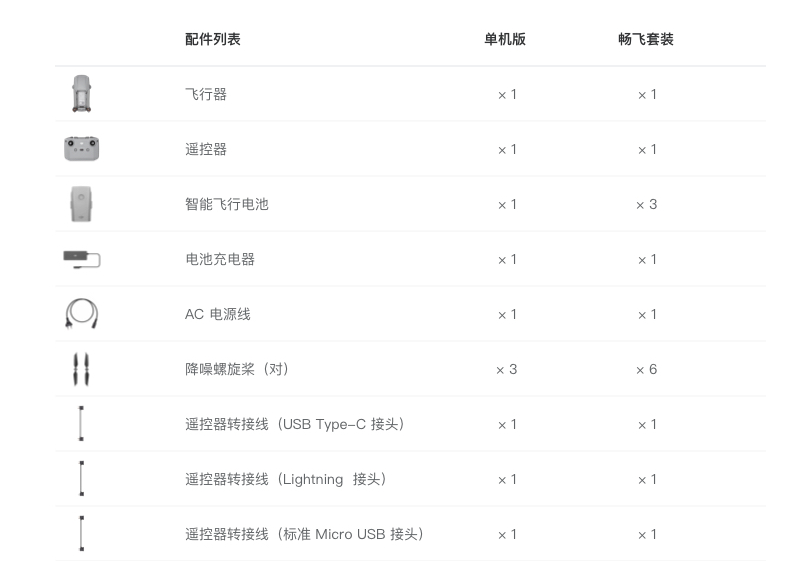Click the 遥控器 row label
The image size is (787, 561).
[x=206, y=149]
